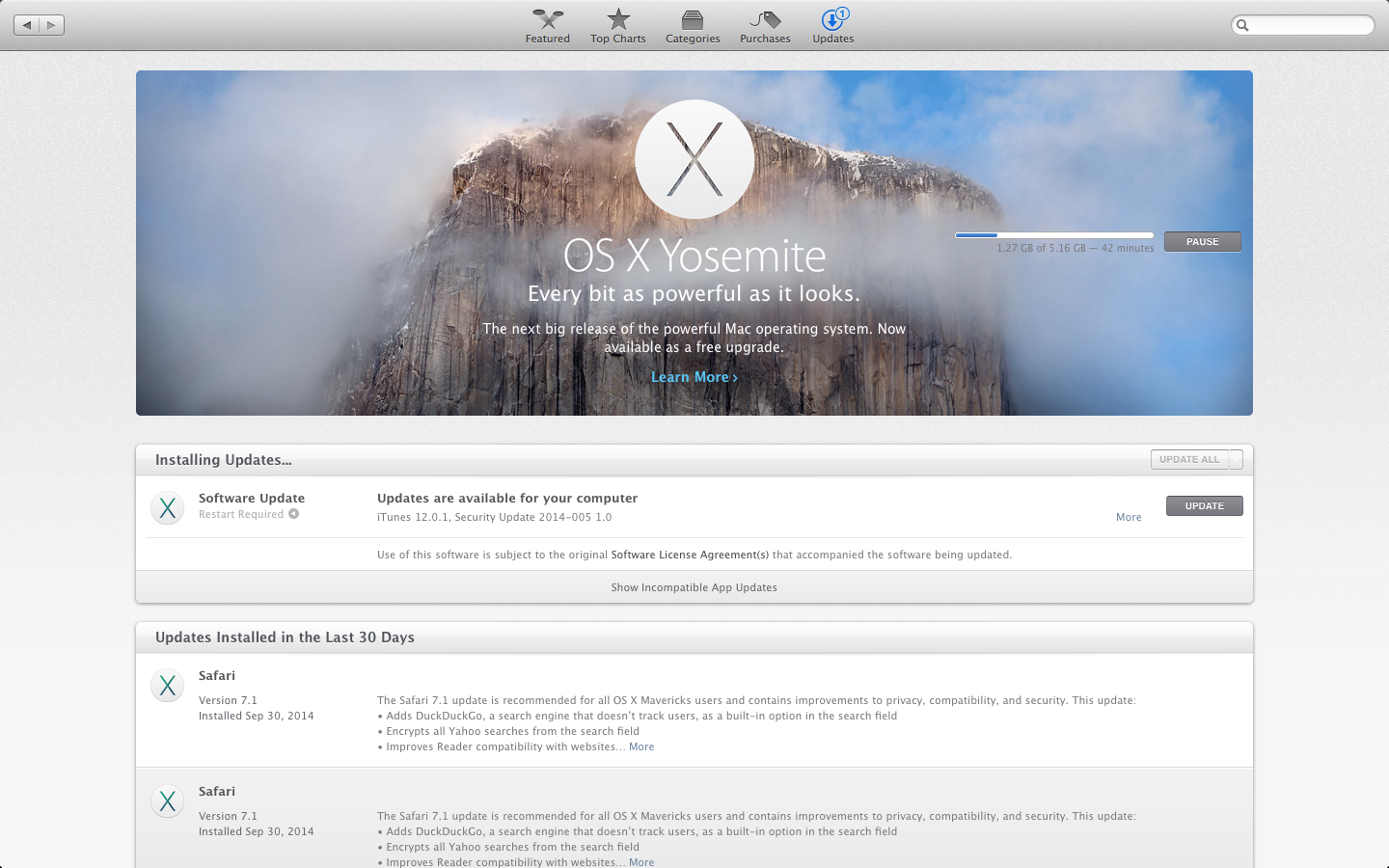Image resolution: width=1389 pixels, height=868 pixels.
Task: Click the Update button for Software Update
Action: tap(1204, 506)
